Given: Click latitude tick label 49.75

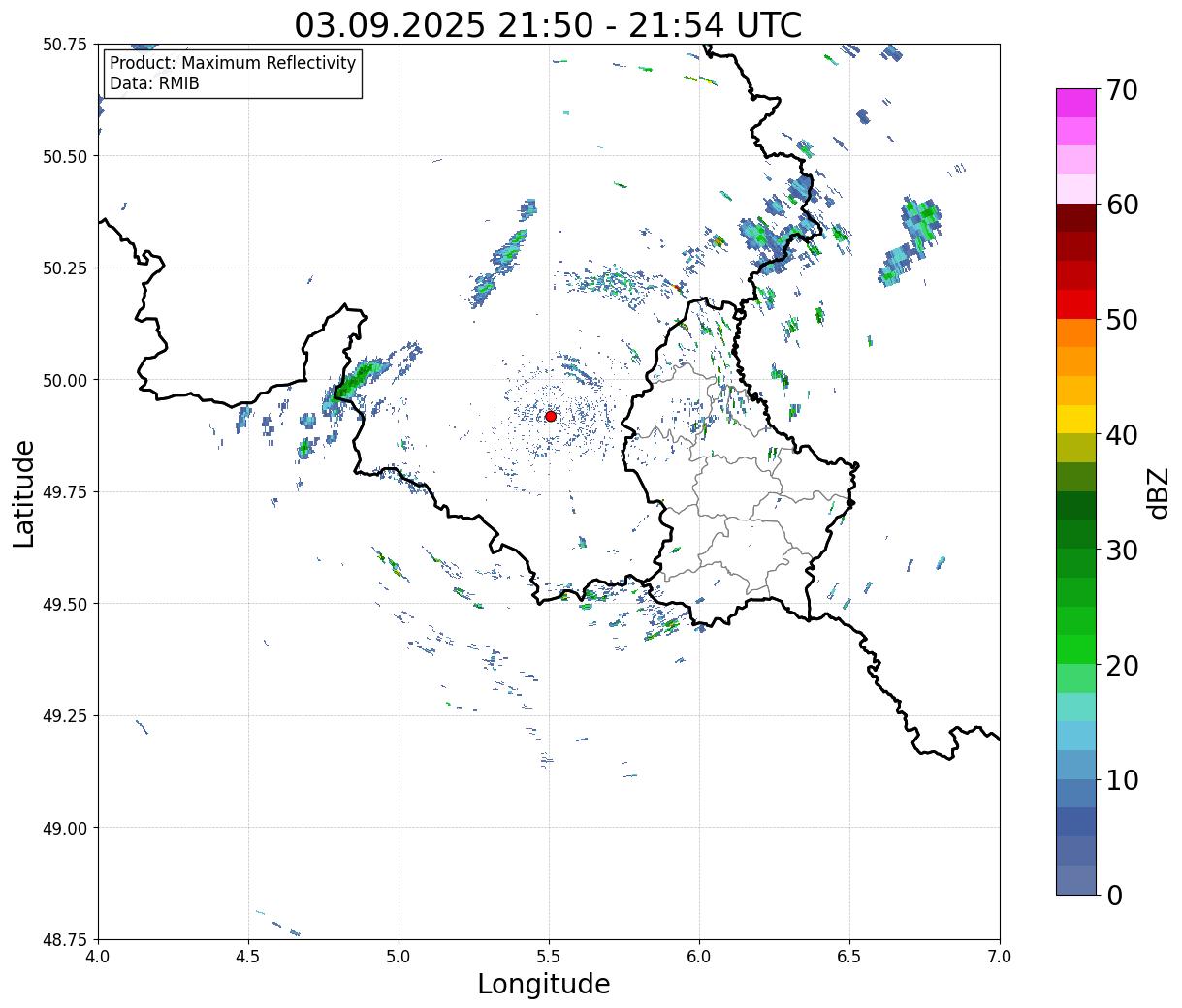Looking at the screenshot, I should point(65,492).
